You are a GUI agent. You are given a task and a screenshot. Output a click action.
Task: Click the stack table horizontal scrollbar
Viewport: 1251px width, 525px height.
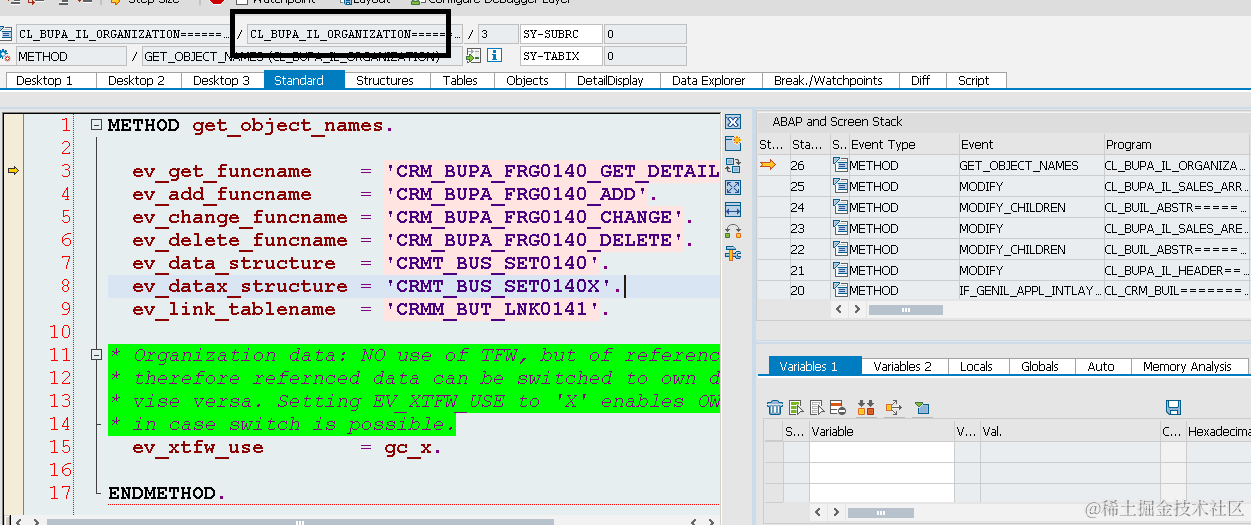tap(905, 310)
